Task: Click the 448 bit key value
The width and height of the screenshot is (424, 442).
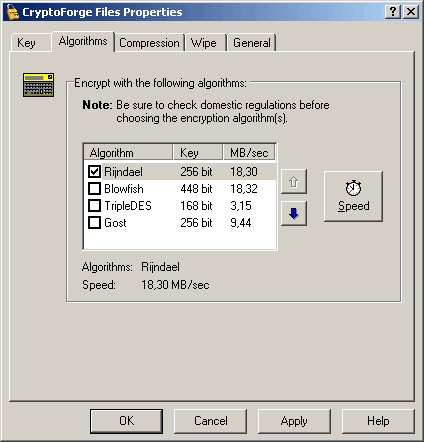Action: (x=196, y=189)
